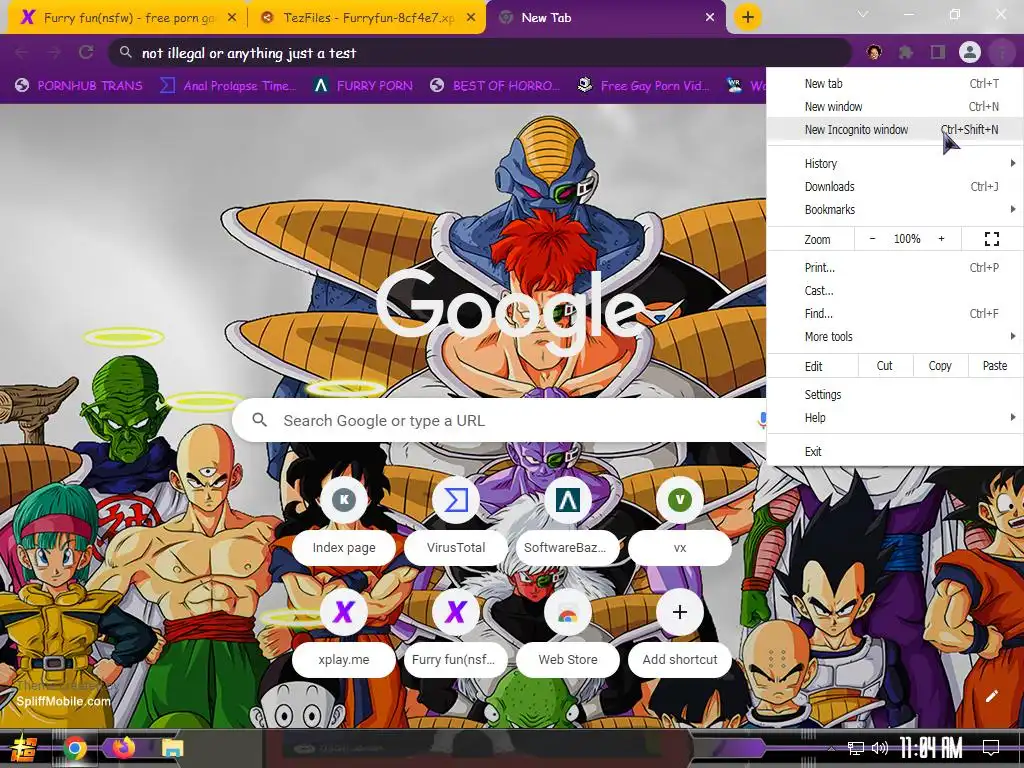Select Exit menu item
Image resolution: width=1024 pixels, height=768 pixels.
pos(895,451)
